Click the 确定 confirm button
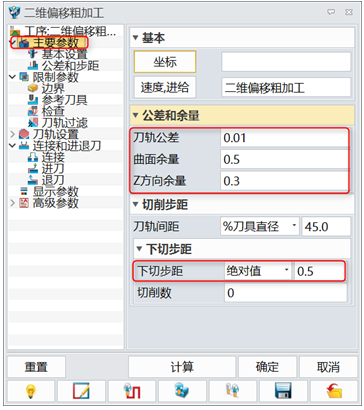Screen dimensions: 364x410 click(267, 367)
